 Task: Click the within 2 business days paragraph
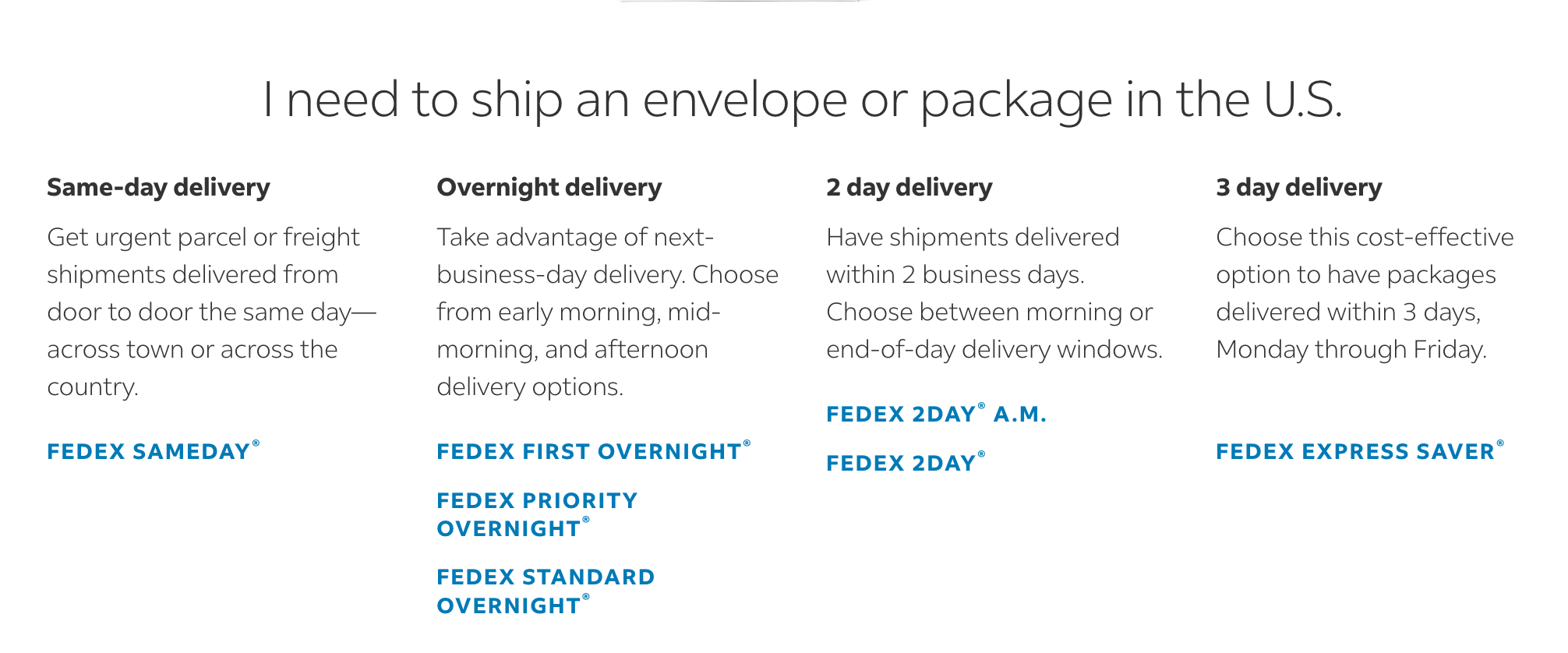[x=994, y=293]
